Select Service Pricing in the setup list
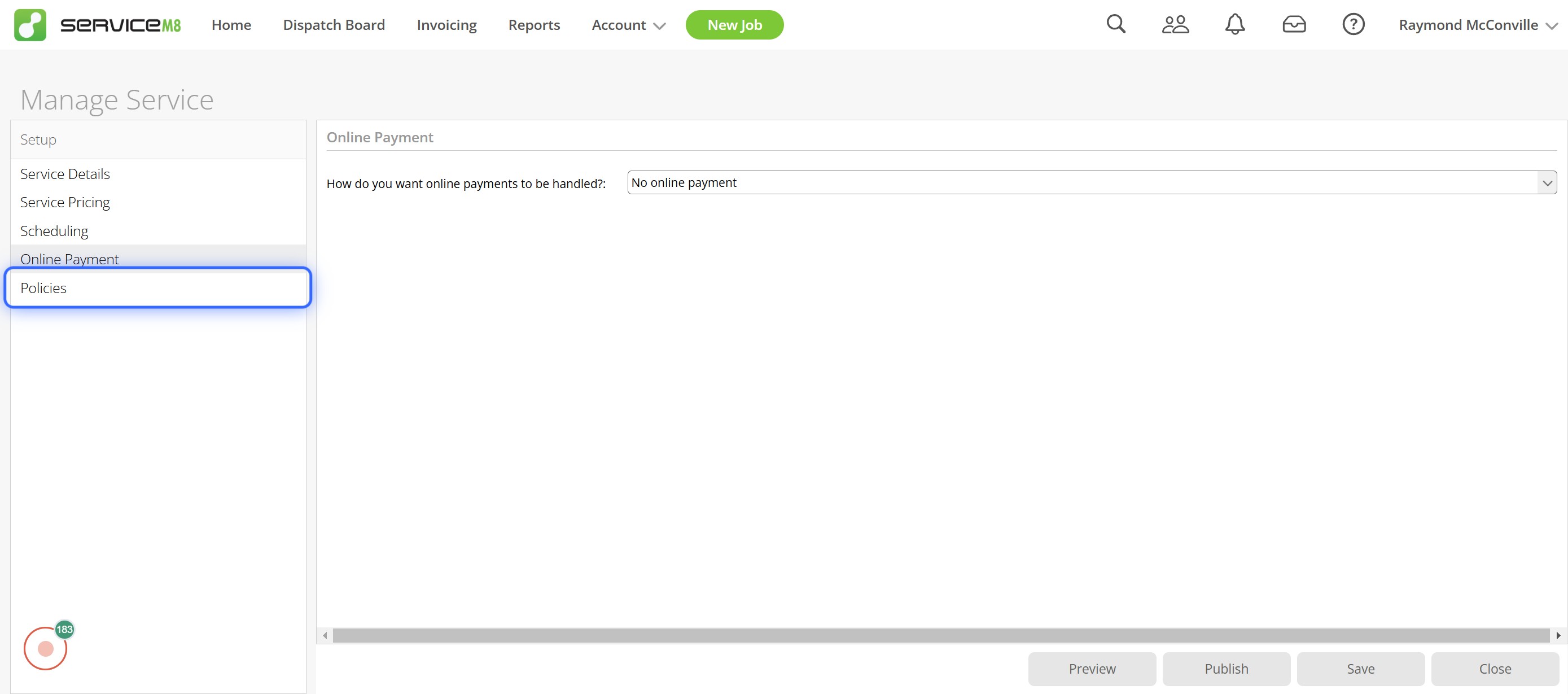 pos(158,203)
